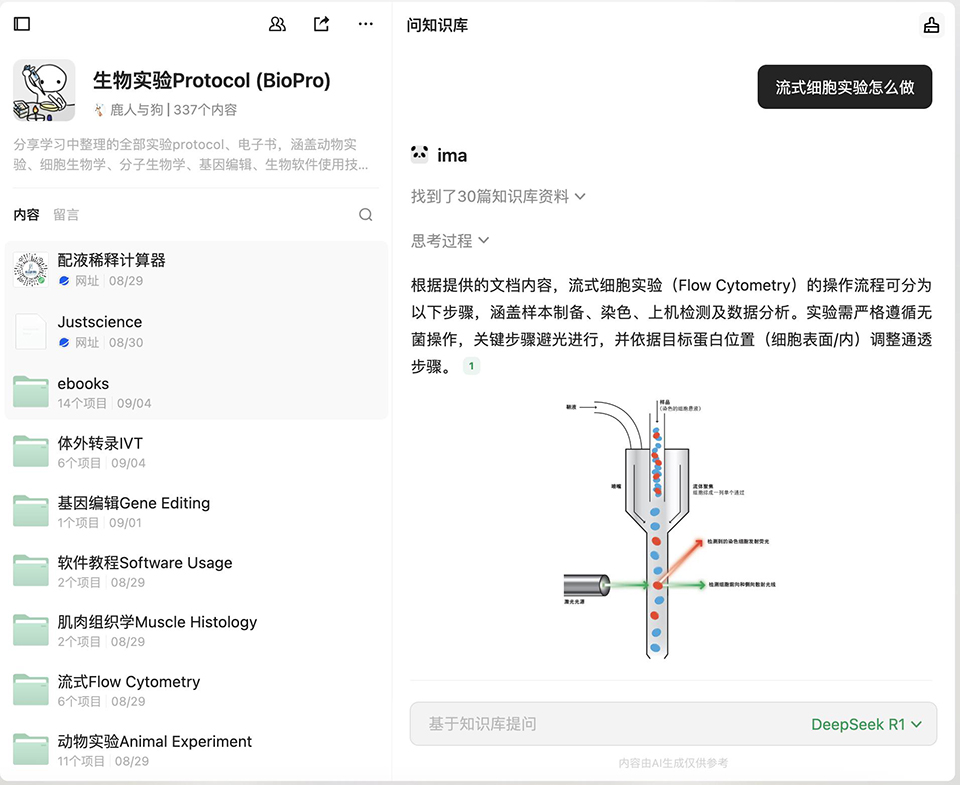Open the three-dot more options menu
The image size is (960, 785).
366,24
